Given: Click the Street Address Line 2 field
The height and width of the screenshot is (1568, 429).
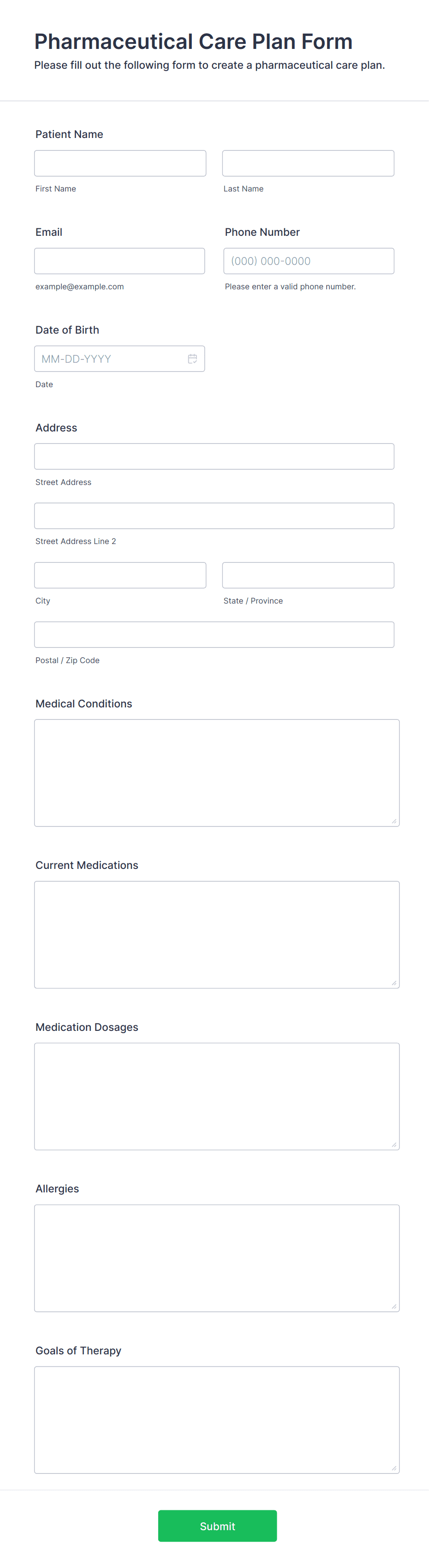Looking at the screenshot, I should (x=214, y=515).
